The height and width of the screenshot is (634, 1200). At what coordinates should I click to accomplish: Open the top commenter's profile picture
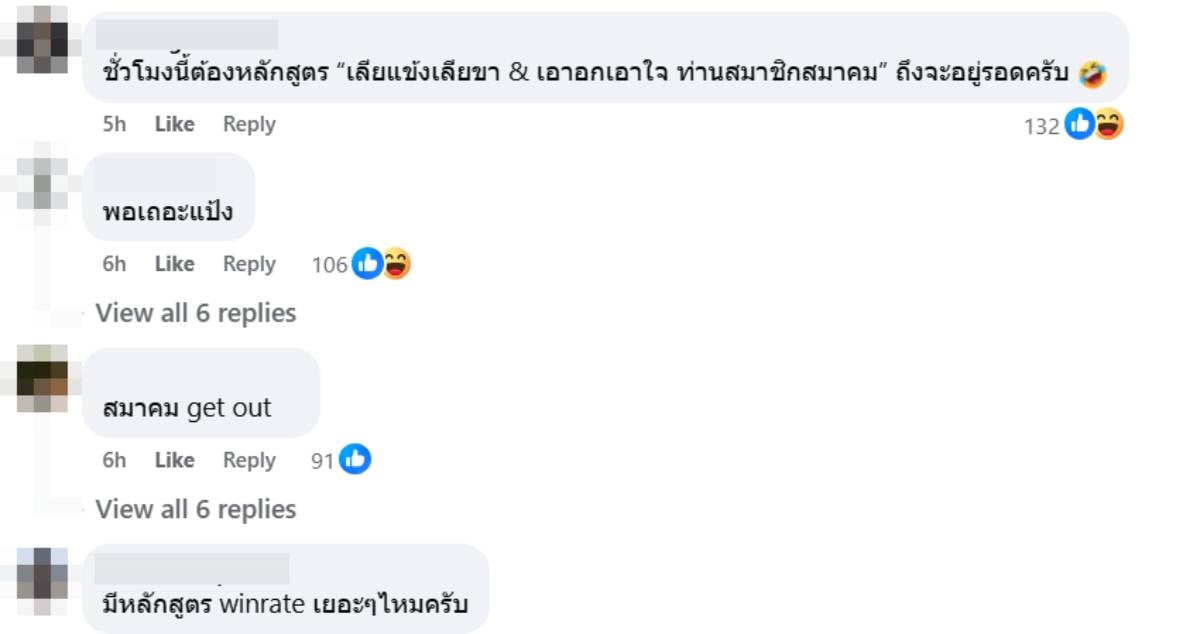[43, 40]
